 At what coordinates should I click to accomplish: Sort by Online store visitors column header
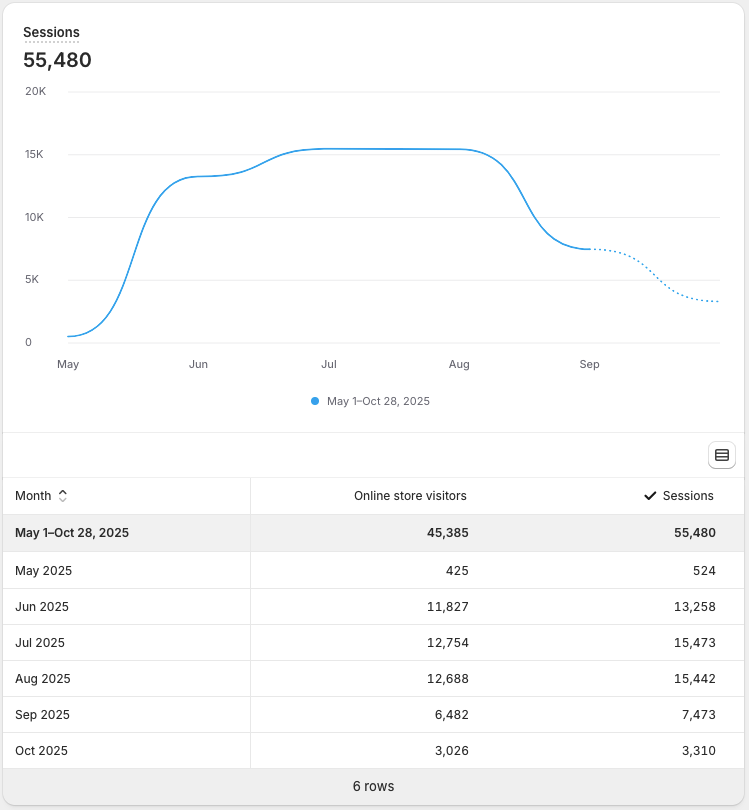(x=410, y=496)
